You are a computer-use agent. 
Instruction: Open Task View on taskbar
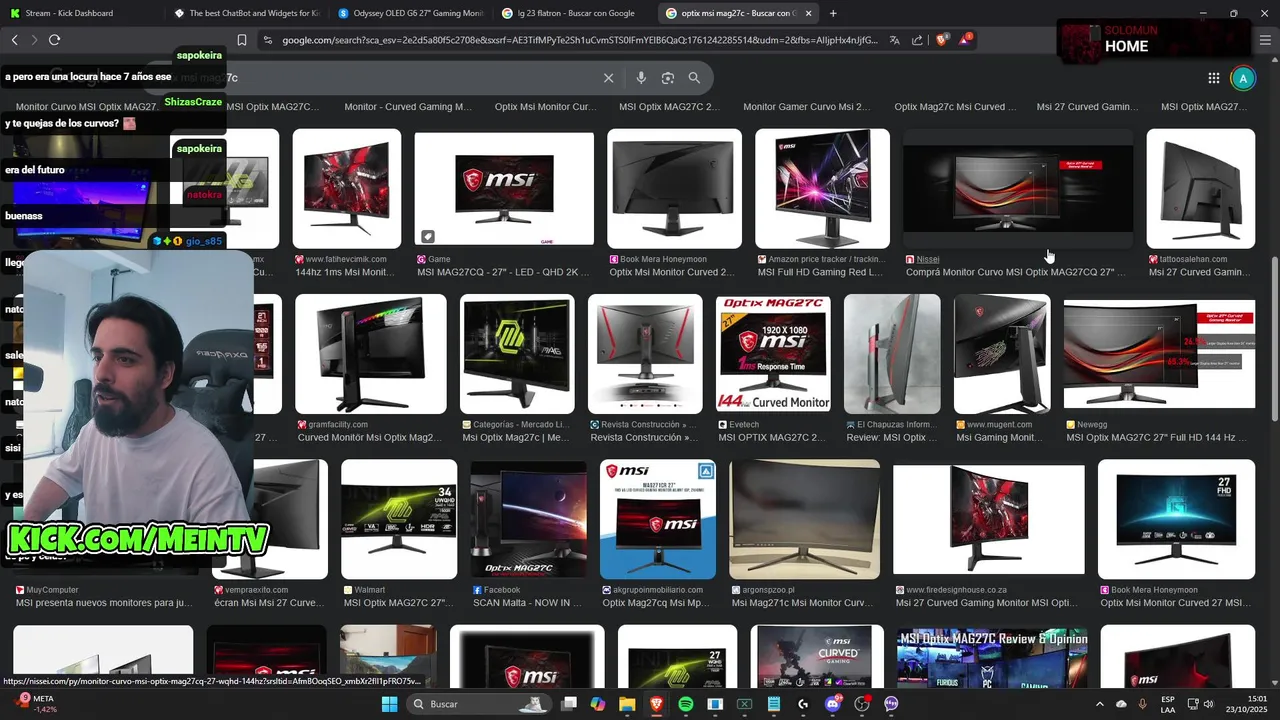[569, 704]
